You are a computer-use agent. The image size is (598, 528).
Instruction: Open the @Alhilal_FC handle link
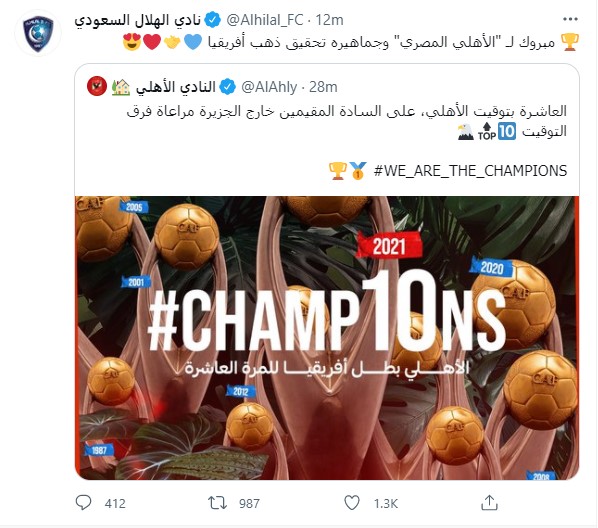point(265,20)
